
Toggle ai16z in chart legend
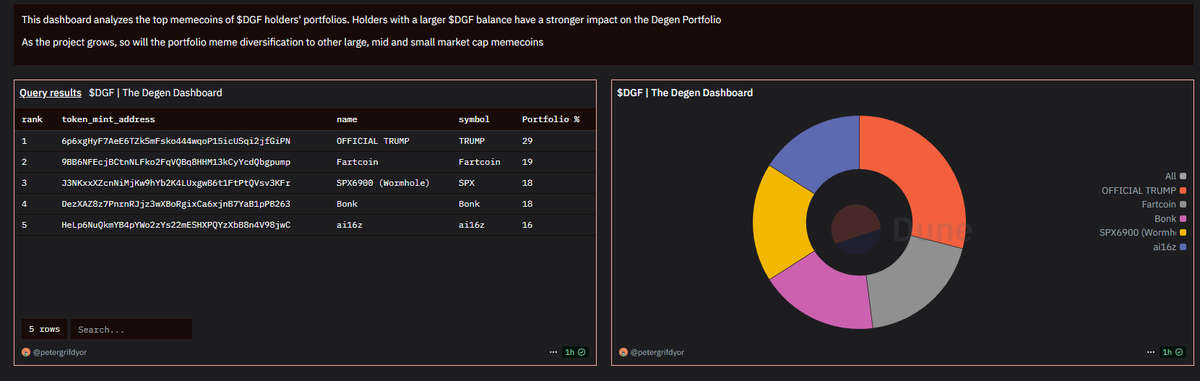click(x=1170, y=247)
